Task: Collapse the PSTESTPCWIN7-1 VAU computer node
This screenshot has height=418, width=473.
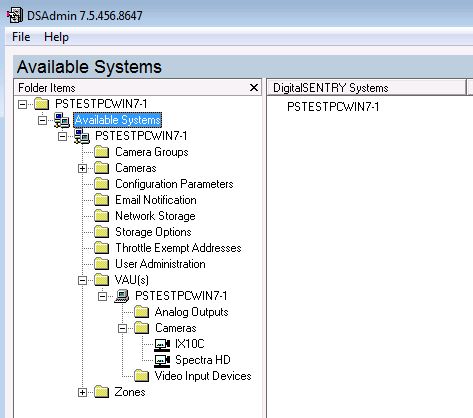Action: [x=102, y=296]
